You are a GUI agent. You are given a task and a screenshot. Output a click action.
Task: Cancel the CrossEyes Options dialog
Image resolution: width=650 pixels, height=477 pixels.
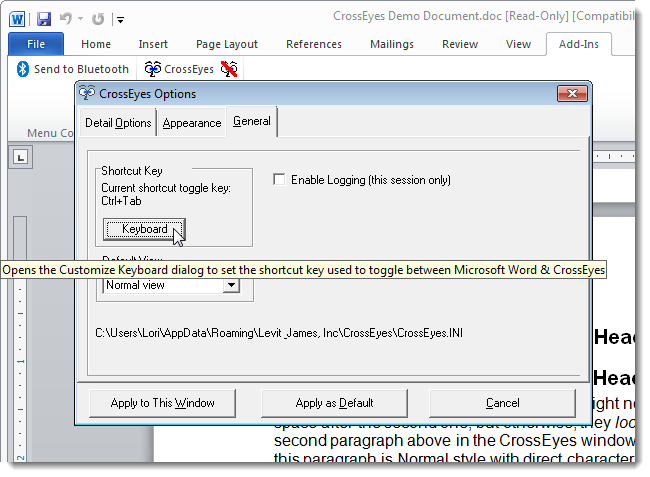point(502,403)
